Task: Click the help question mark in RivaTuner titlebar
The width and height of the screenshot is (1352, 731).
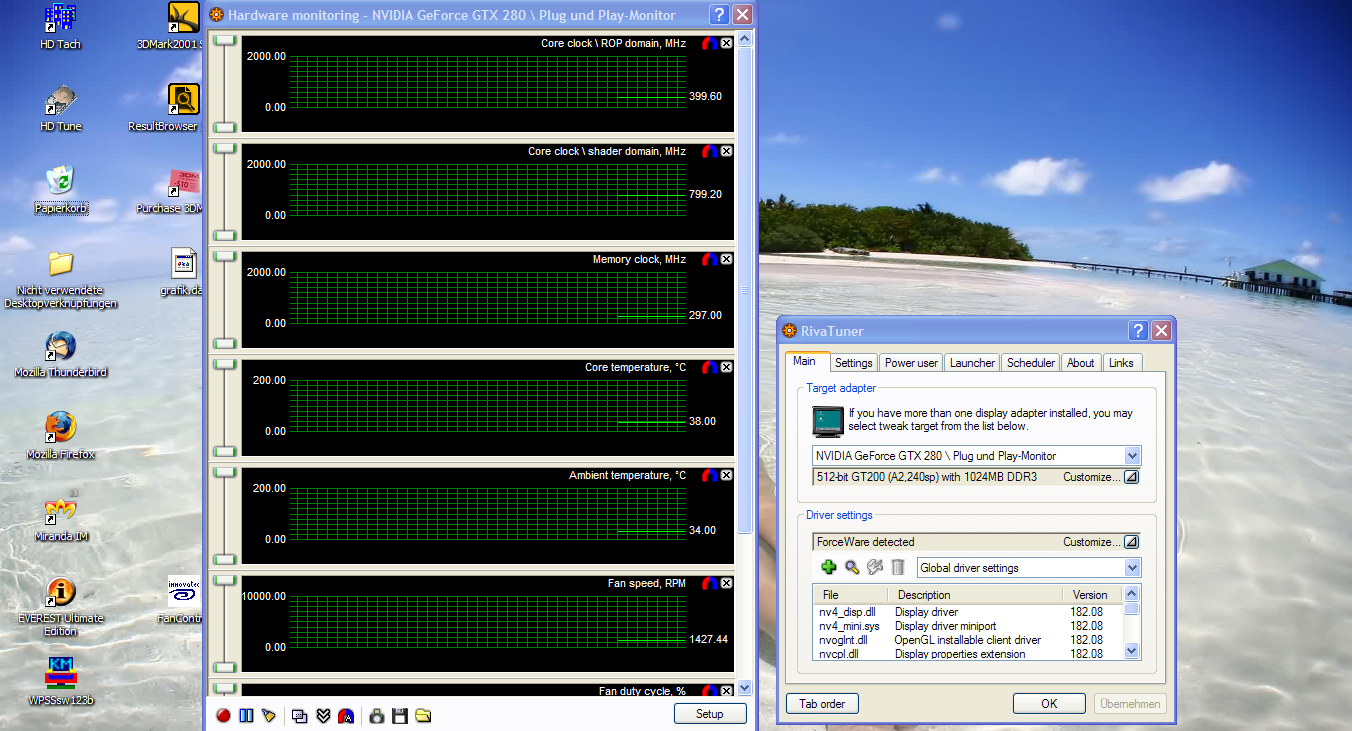Action: click(1138, 331)
